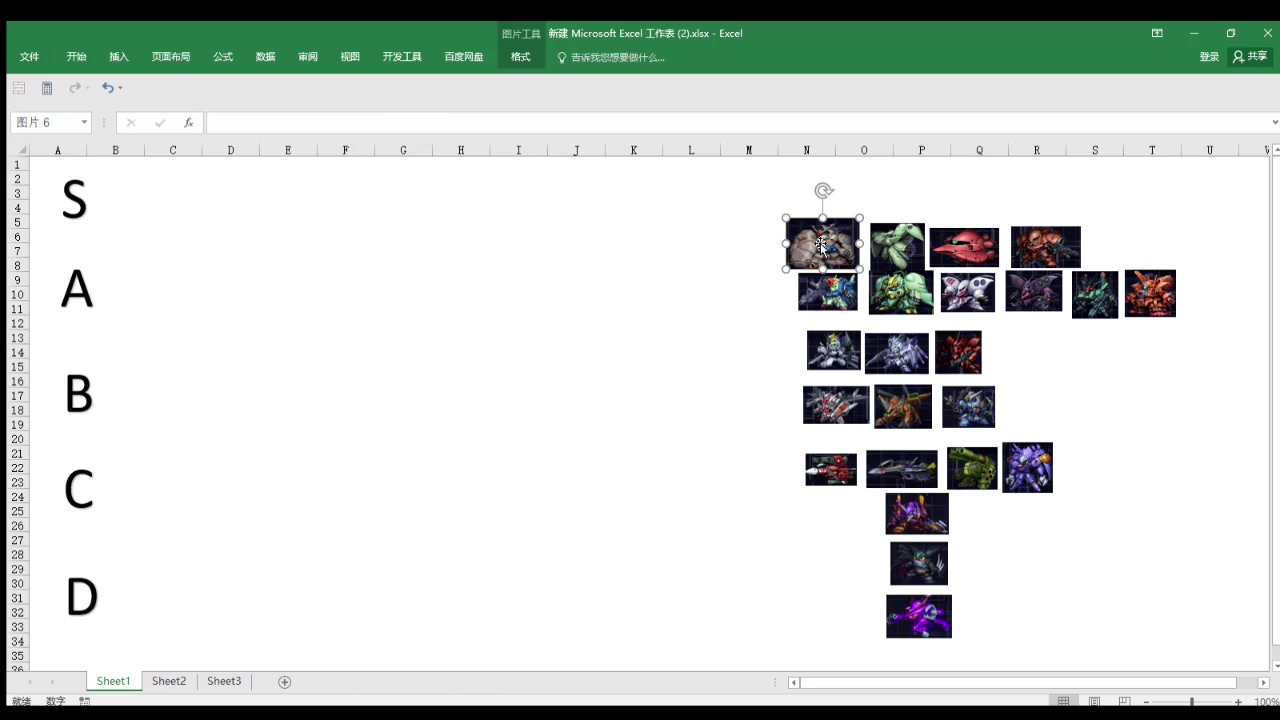Expand the formula bar with right chevron
The image size is (1280, 720).
pyautogui.click(x=1274, y=122)
